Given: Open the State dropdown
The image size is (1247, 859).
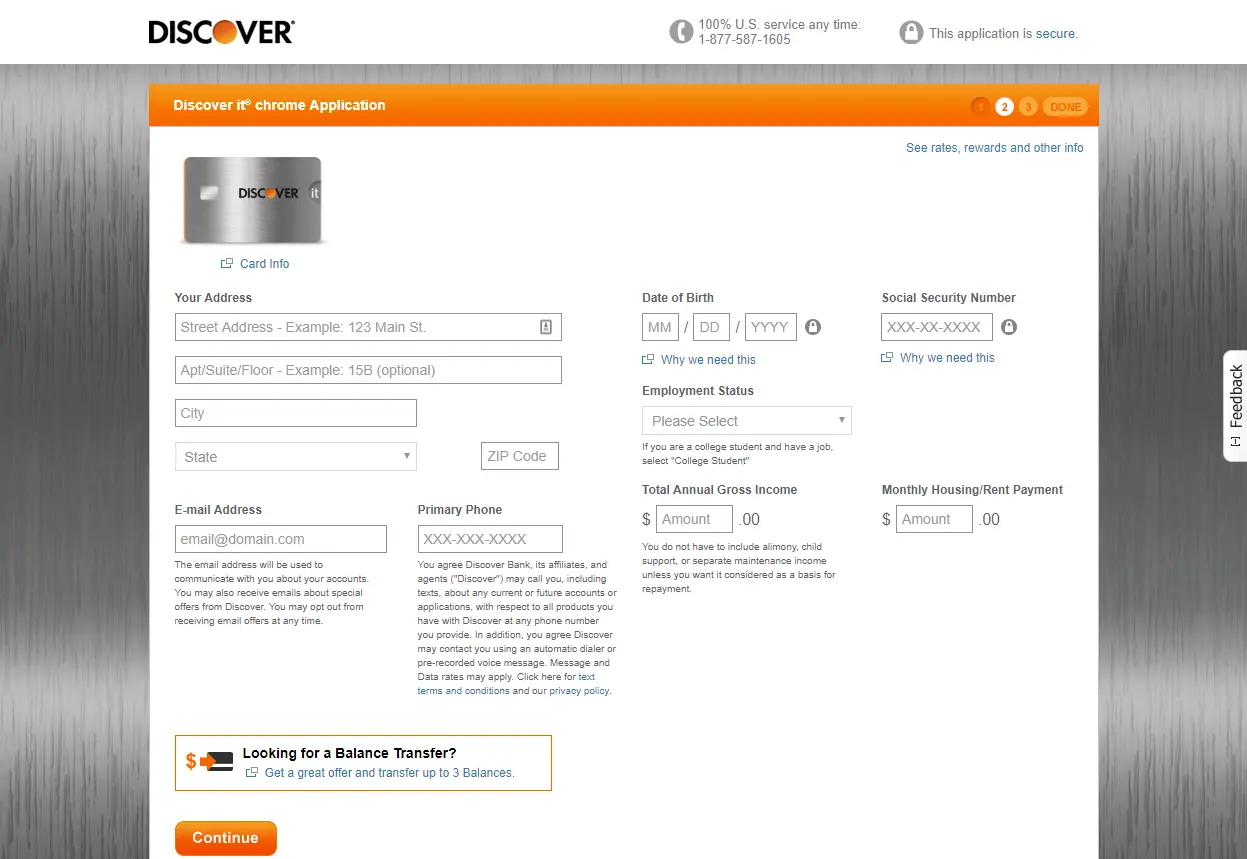Looking at the screenshot, I should coord(296,456).
